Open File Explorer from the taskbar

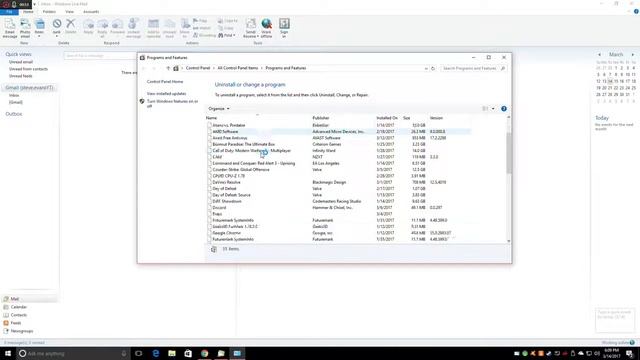click(x=172, y=353)
